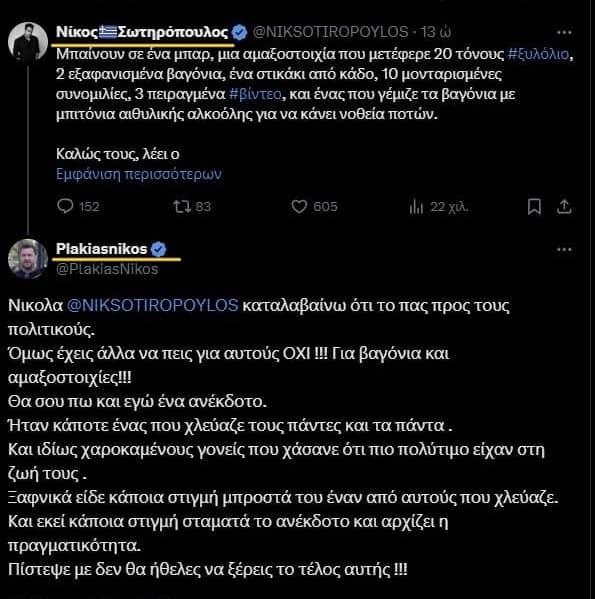
Task: Click the Plakiasnikos display name
Action: point(102,249)
